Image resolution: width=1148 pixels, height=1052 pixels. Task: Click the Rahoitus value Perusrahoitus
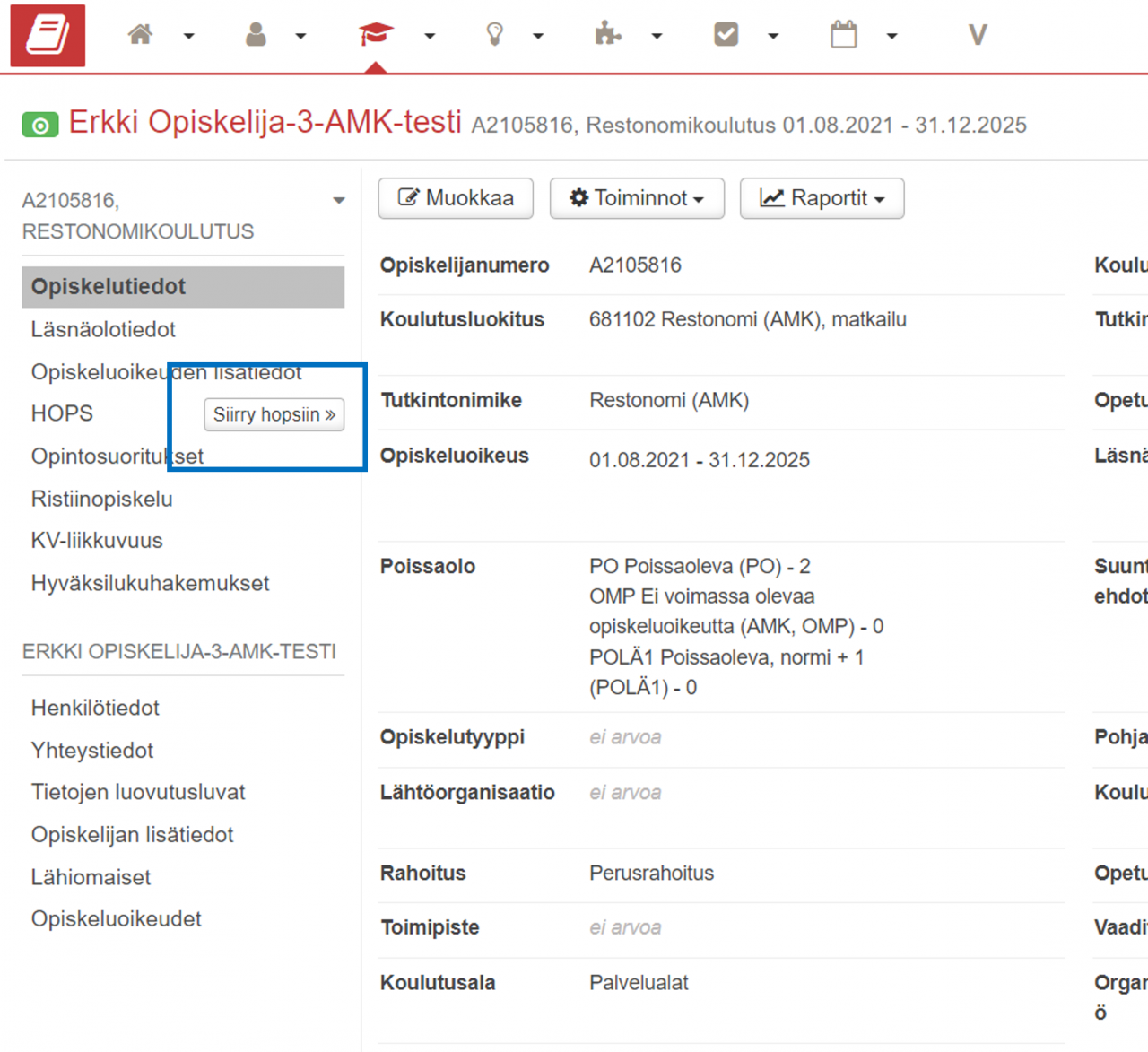[x=652, y=874]
